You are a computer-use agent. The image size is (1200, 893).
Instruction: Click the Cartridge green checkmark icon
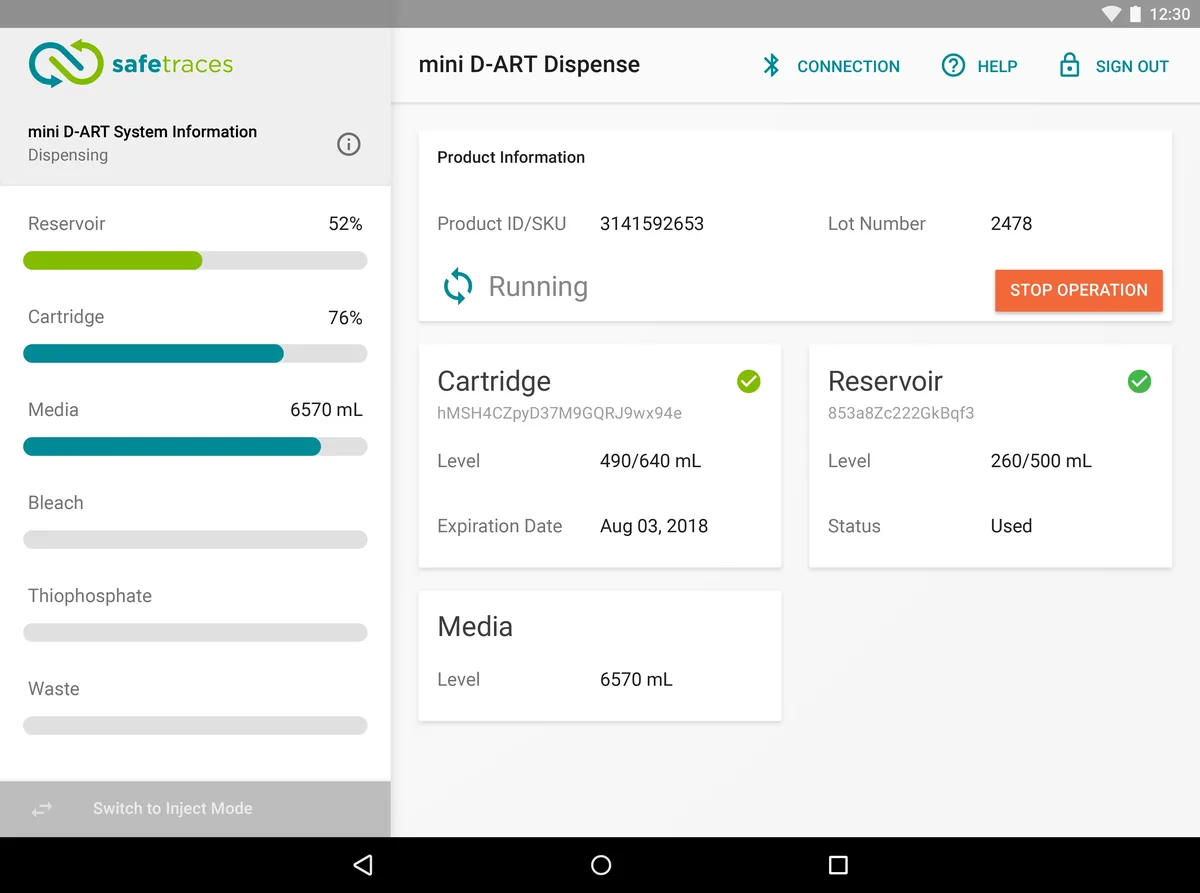[x=748, y=381]
